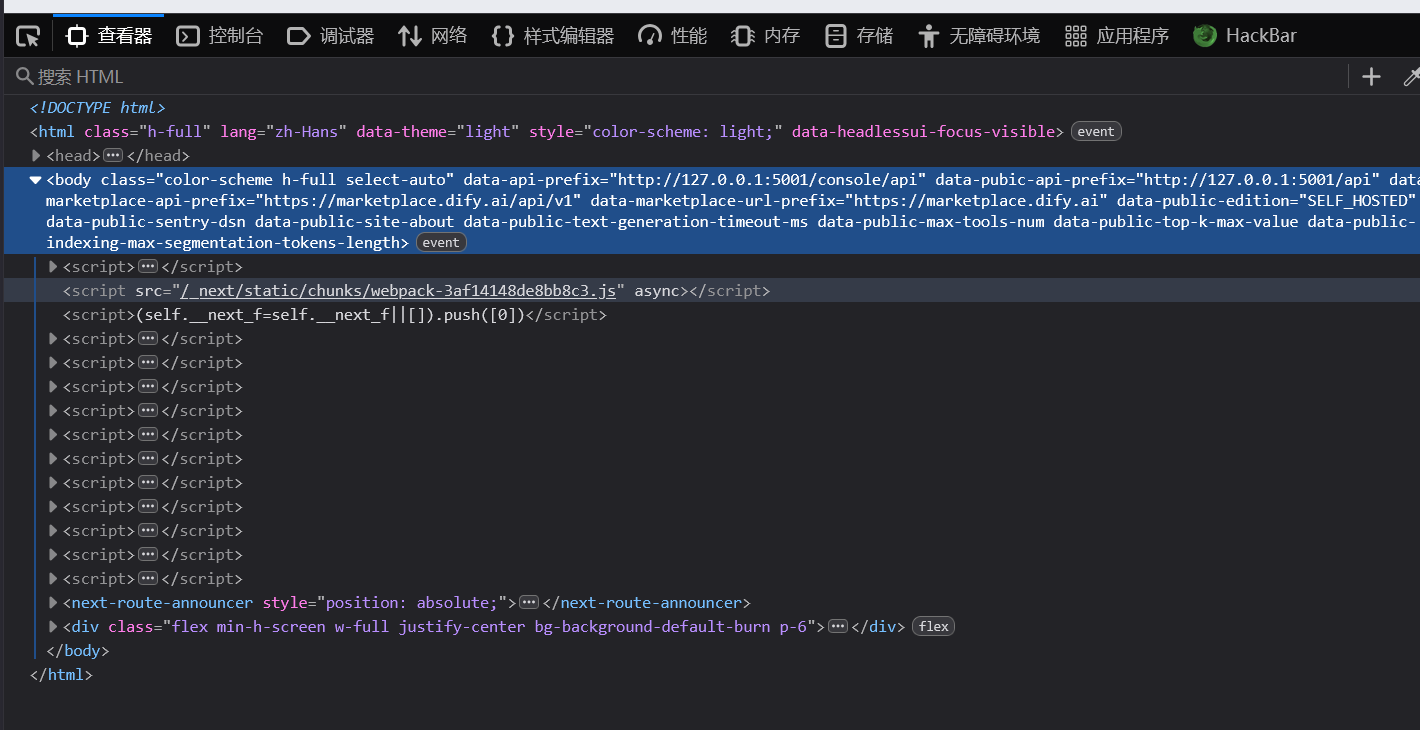
Task: Open the webpack-3af14148de8bb8c3.js source link
Action: tap(398, 291)
